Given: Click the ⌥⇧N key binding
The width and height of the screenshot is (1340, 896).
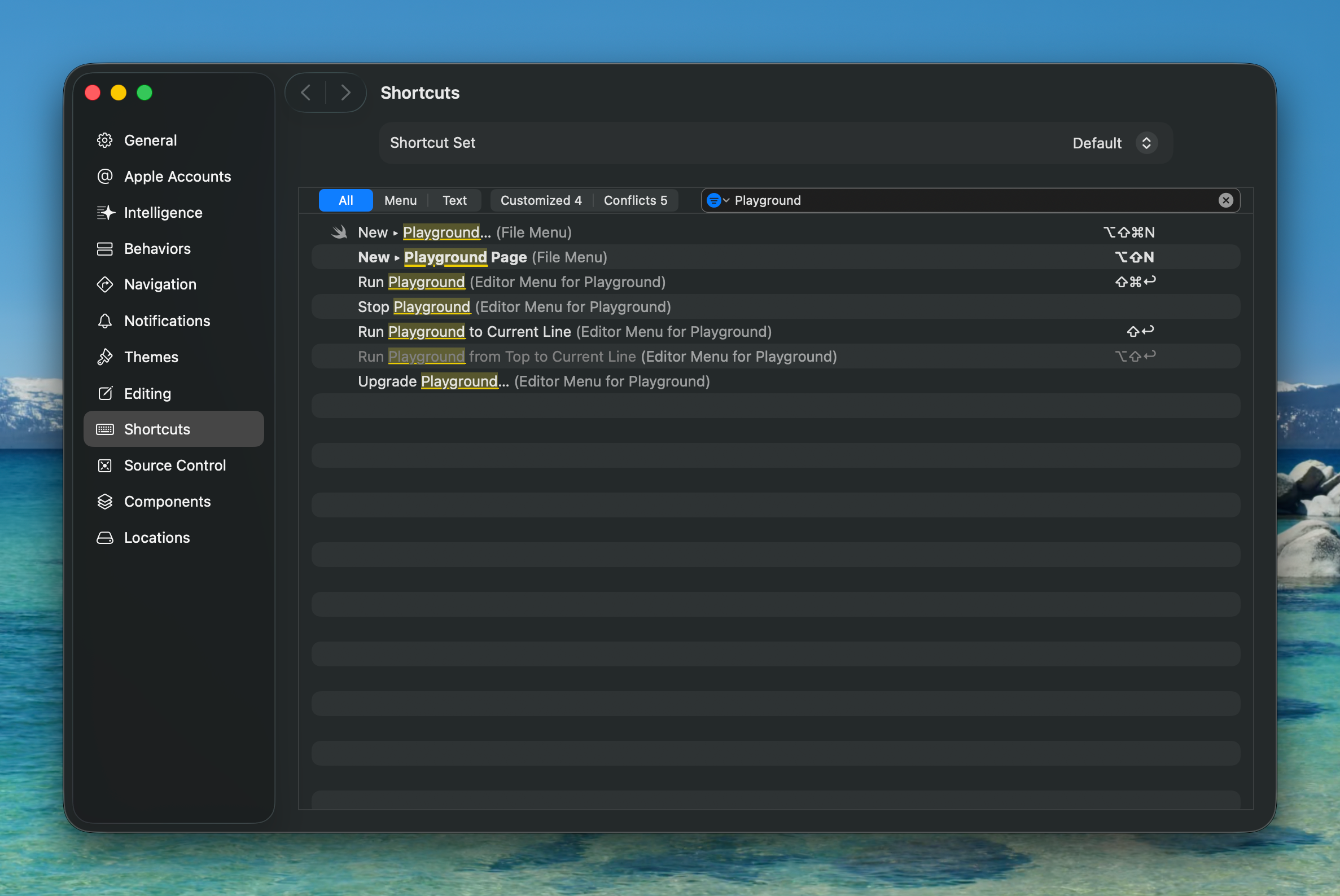Looking at the screenshot, I should (x=1135, y=257).
